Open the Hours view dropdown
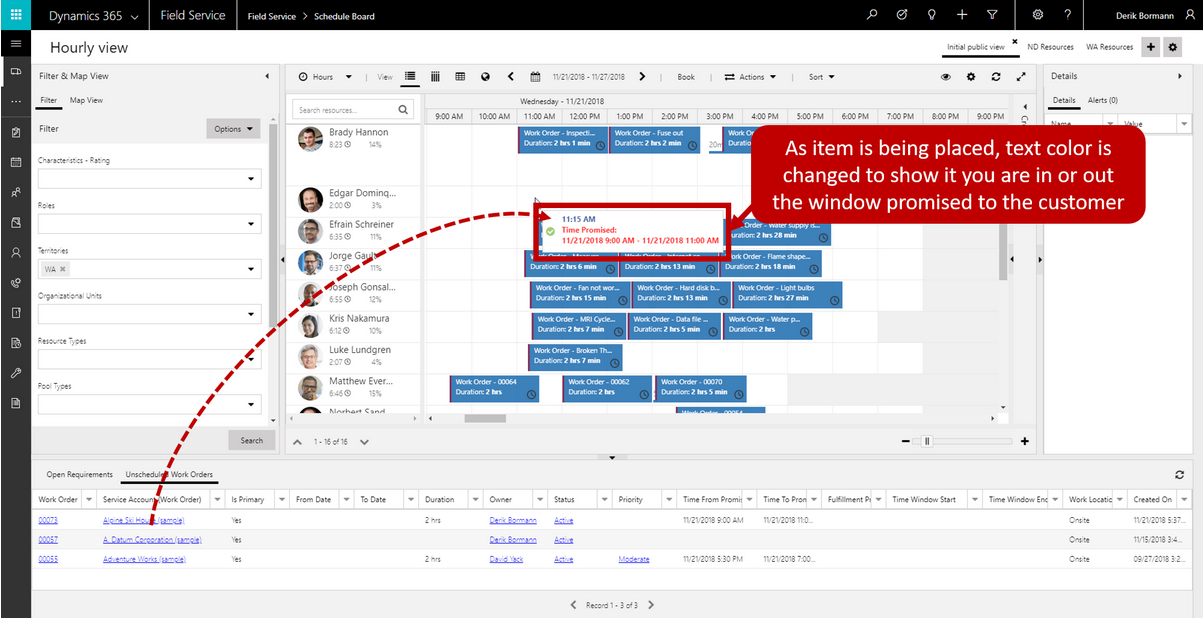Image resolution: width=1203 pixels, height=618 pixels. [326, 77]
